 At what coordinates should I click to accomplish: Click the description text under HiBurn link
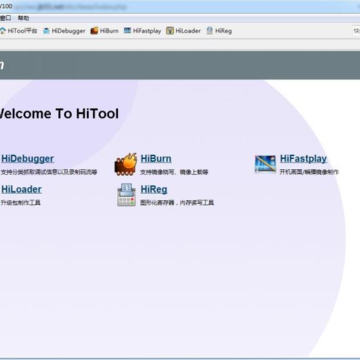pyautogui.click(x=174, y=172)
